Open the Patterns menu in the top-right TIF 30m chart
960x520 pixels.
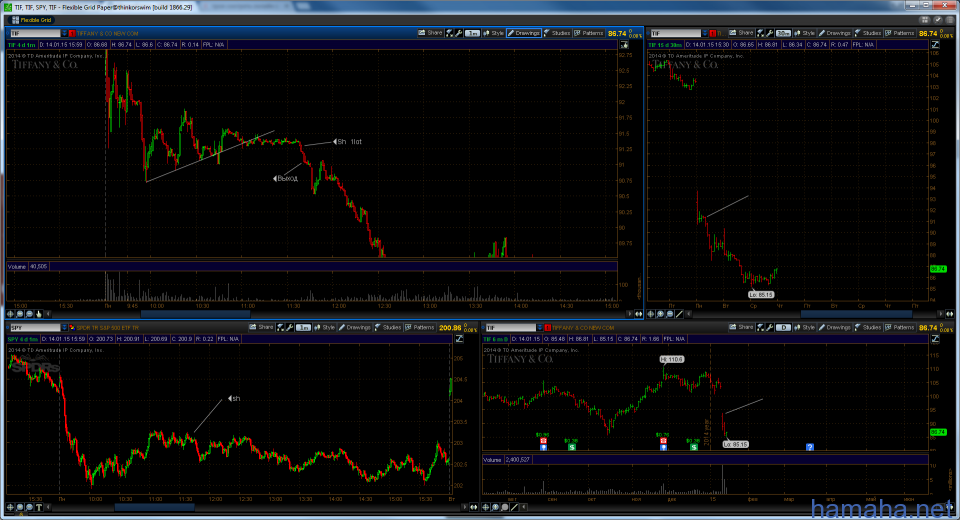pos(900,33)
